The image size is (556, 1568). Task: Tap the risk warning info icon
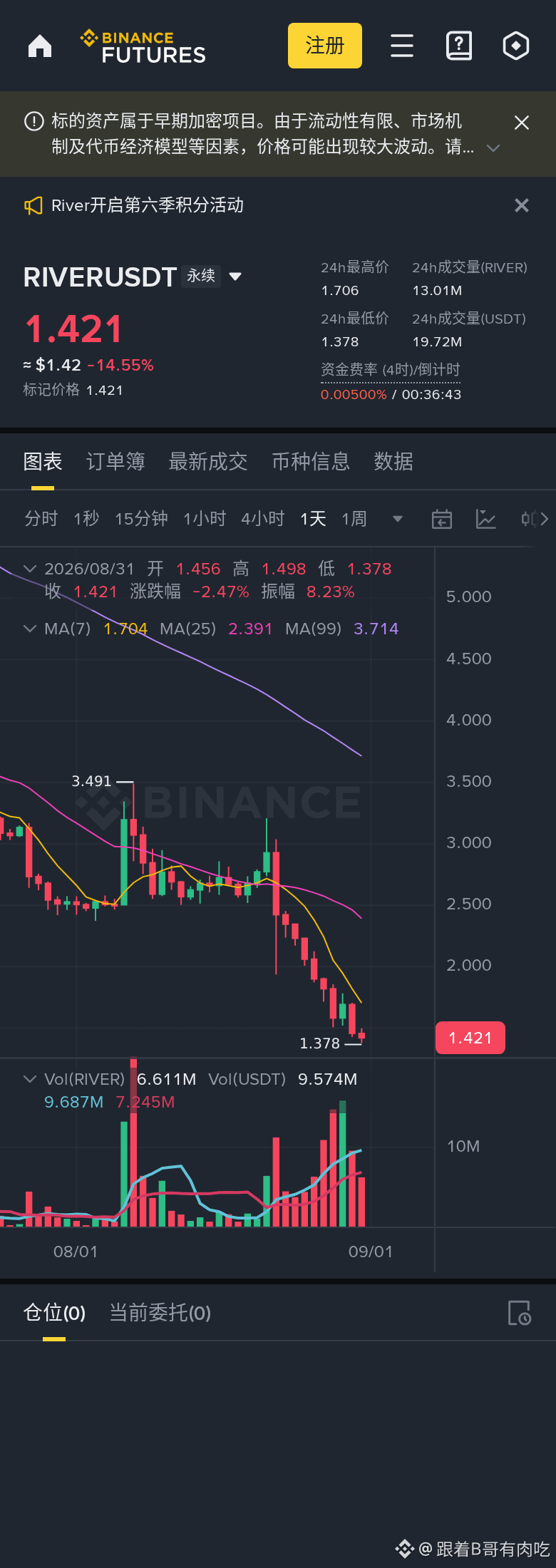tap(34, 121)
